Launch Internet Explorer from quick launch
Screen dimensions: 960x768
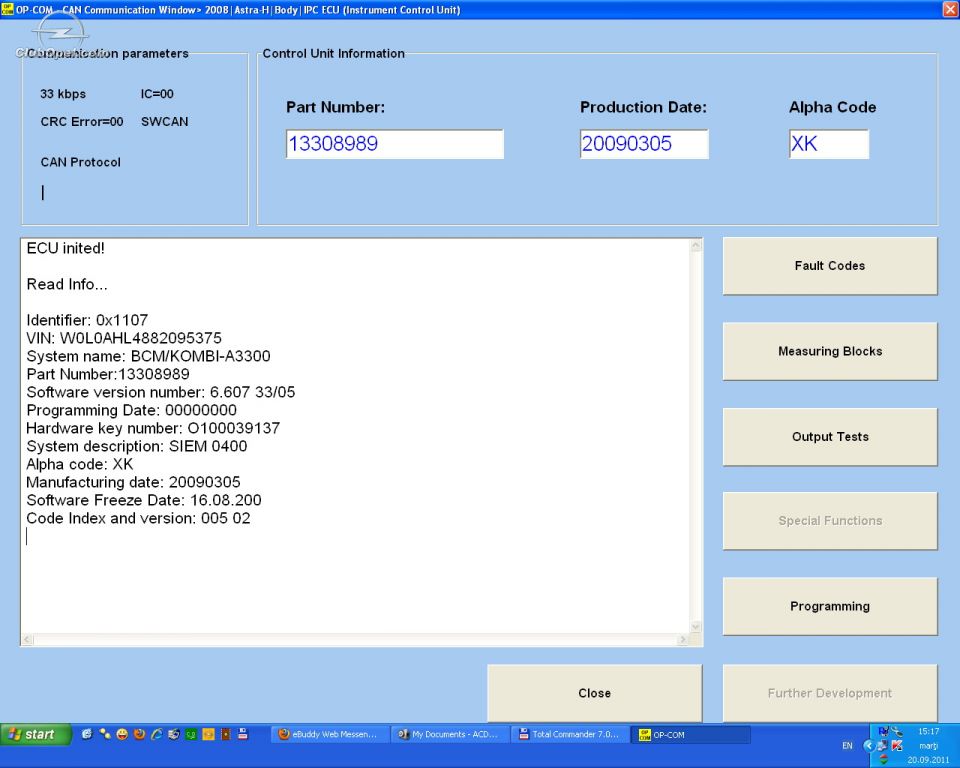pyautogui.click(x=157, y=734)
